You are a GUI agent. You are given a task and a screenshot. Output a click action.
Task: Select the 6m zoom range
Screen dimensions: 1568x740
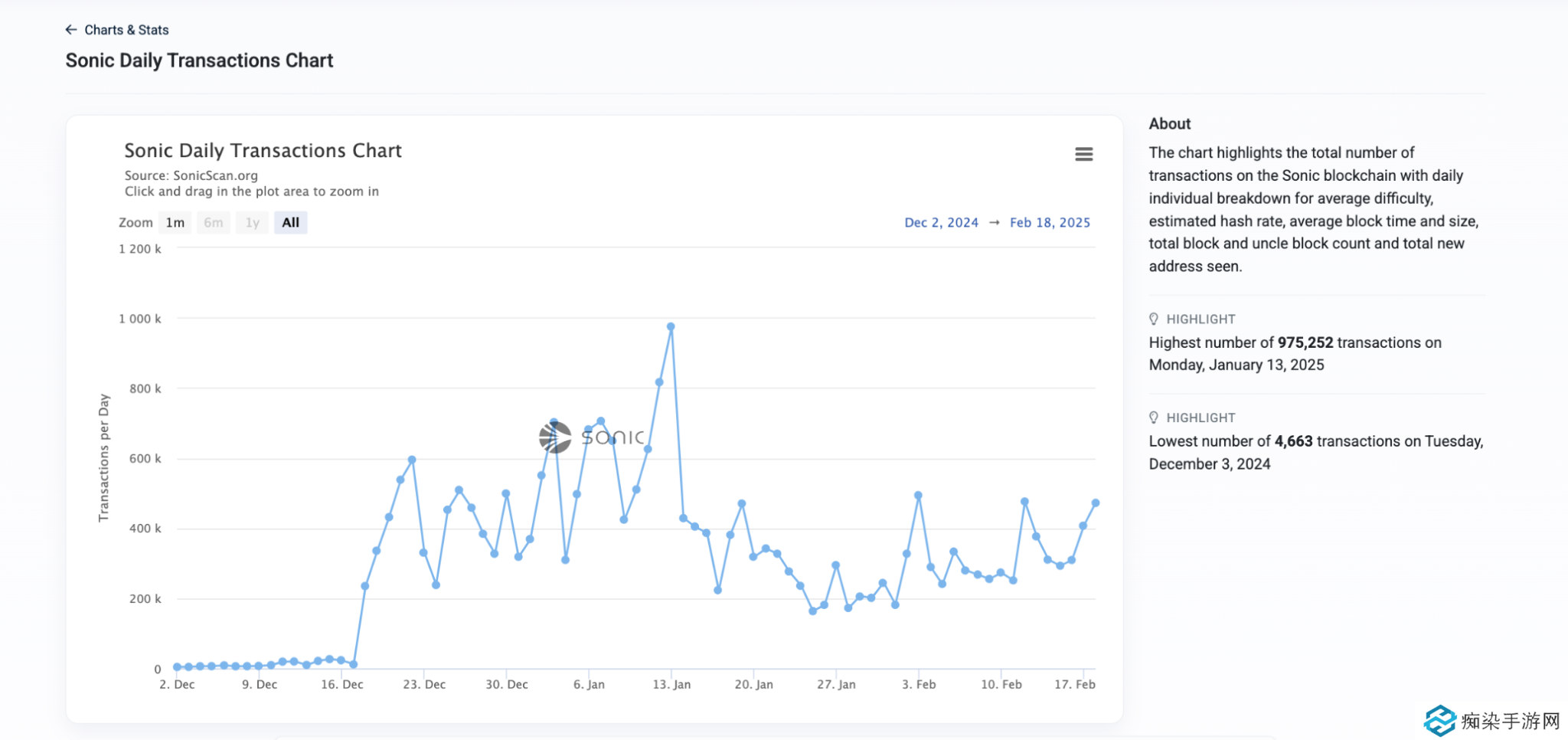click(214, 223)
